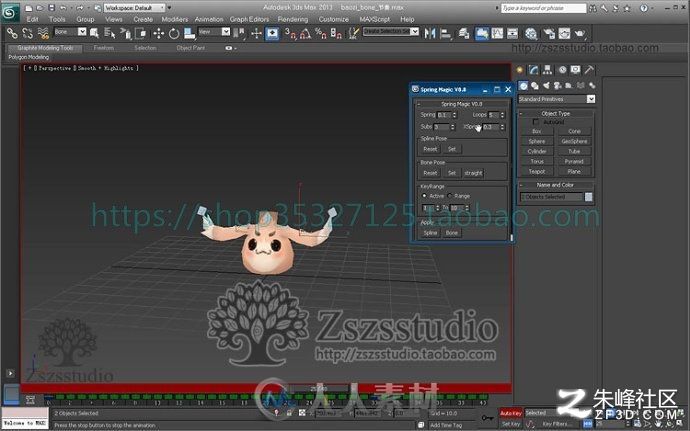Image resolution: width=690 pixels, height=431 pixels.
Task: Toggle the 3D Snaps icon
Action: click(x=290, y=33)
